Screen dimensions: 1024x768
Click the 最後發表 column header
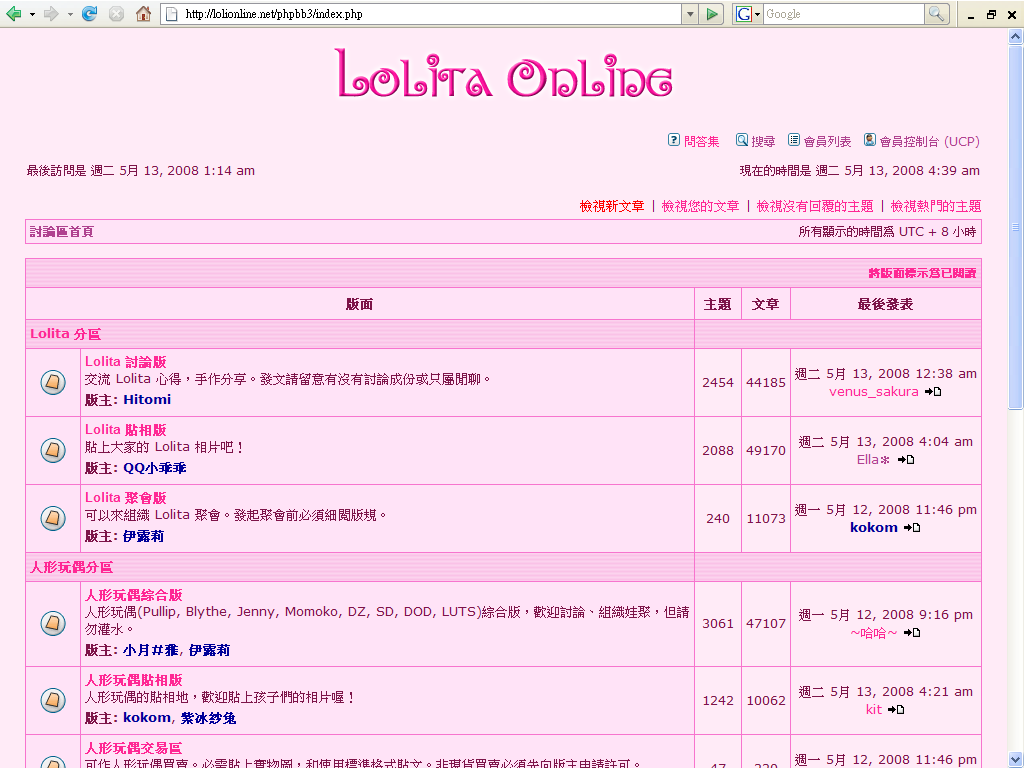point(886,304)
